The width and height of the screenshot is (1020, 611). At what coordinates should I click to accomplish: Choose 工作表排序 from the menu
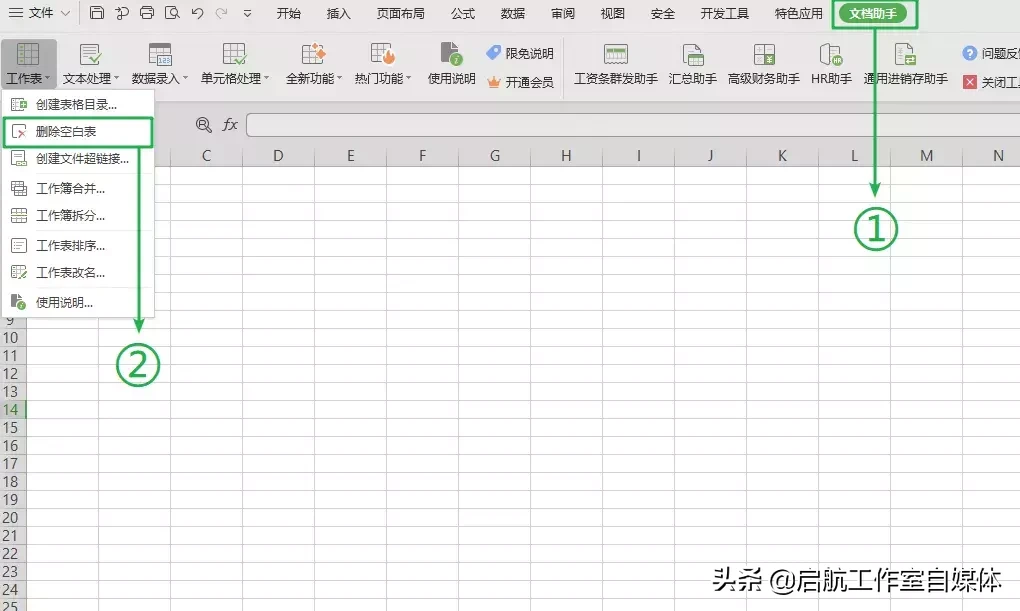[x=78, y=245]
